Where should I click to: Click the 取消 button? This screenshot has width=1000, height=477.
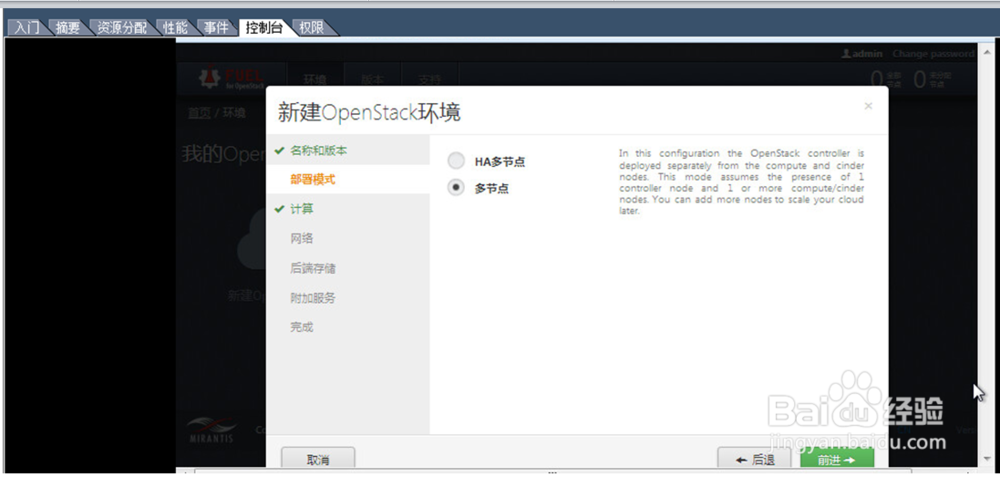click(x=318, y=460)
